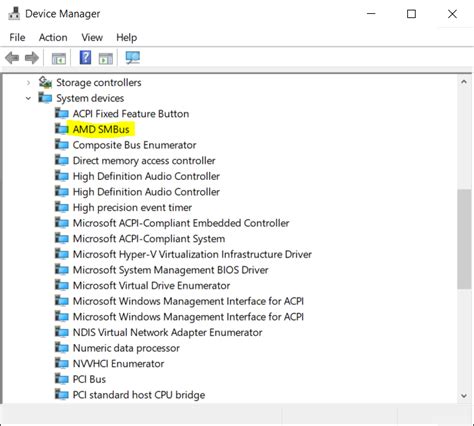
Task: Collapse the System devices category
Action: click(x=29, y=98)
